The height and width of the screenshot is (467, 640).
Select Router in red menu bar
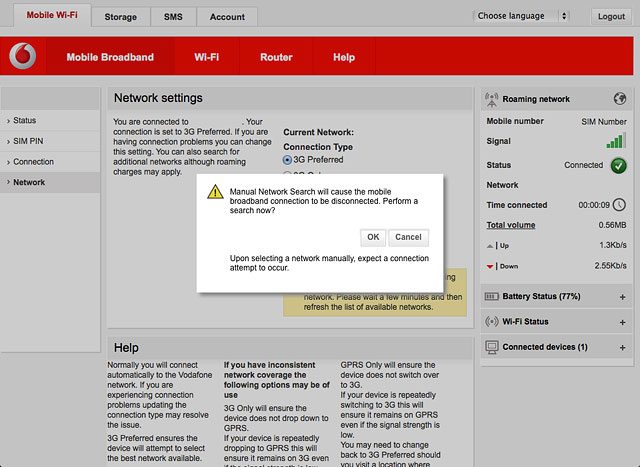(x=276, y=57)
